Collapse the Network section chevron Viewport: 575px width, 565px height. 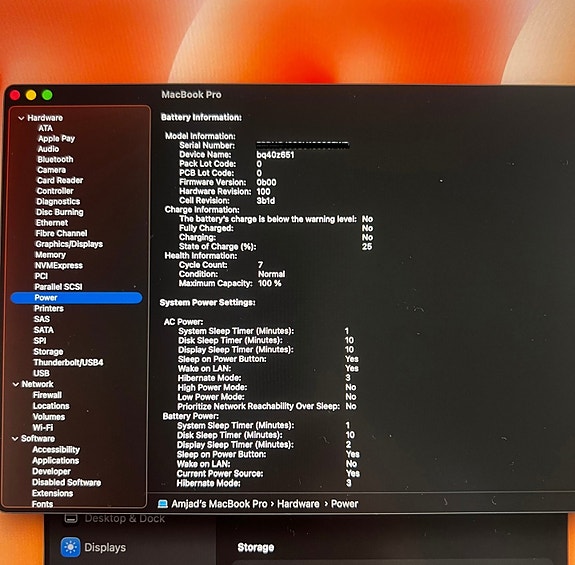pyautogui.click(x=16, y=384)
